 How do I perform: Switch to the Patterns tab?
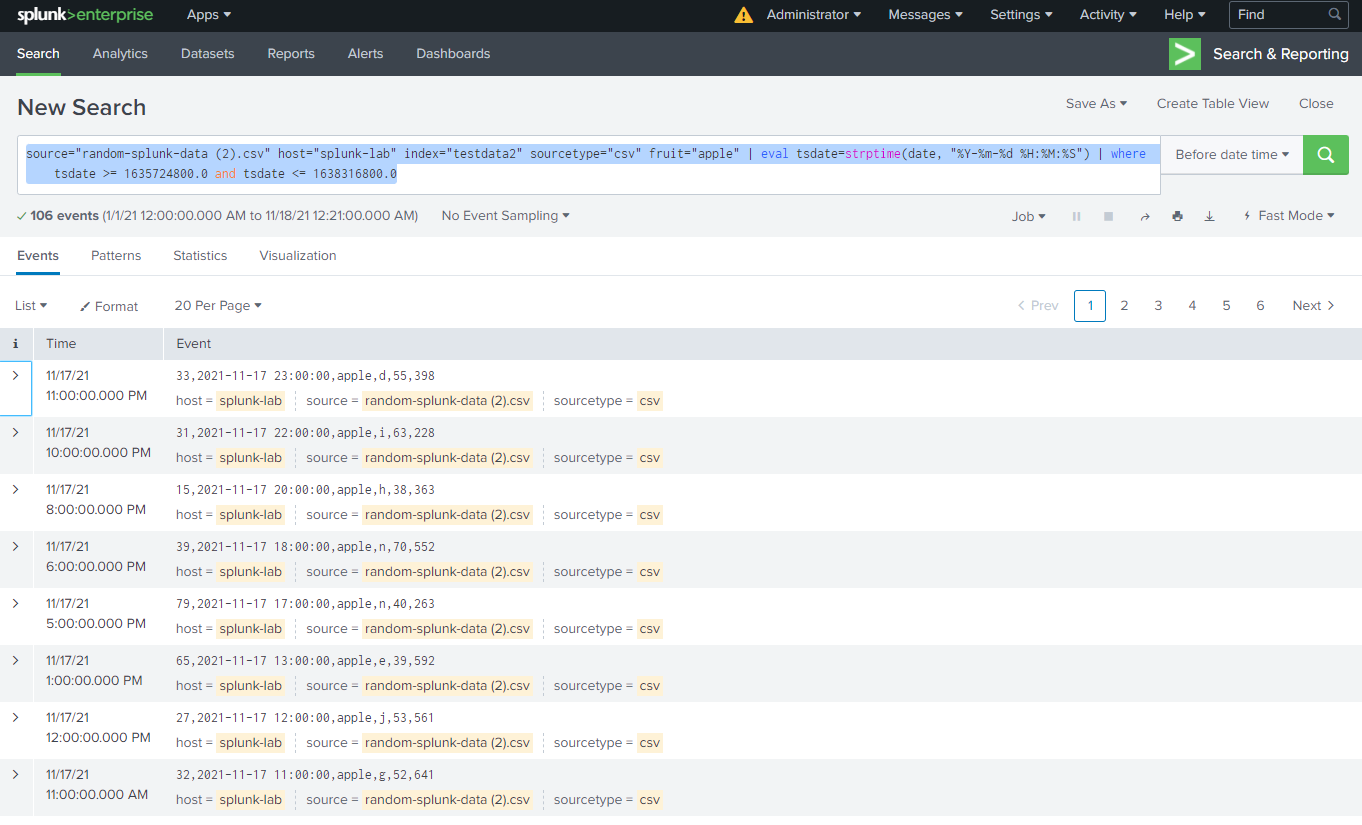(116, 256)
